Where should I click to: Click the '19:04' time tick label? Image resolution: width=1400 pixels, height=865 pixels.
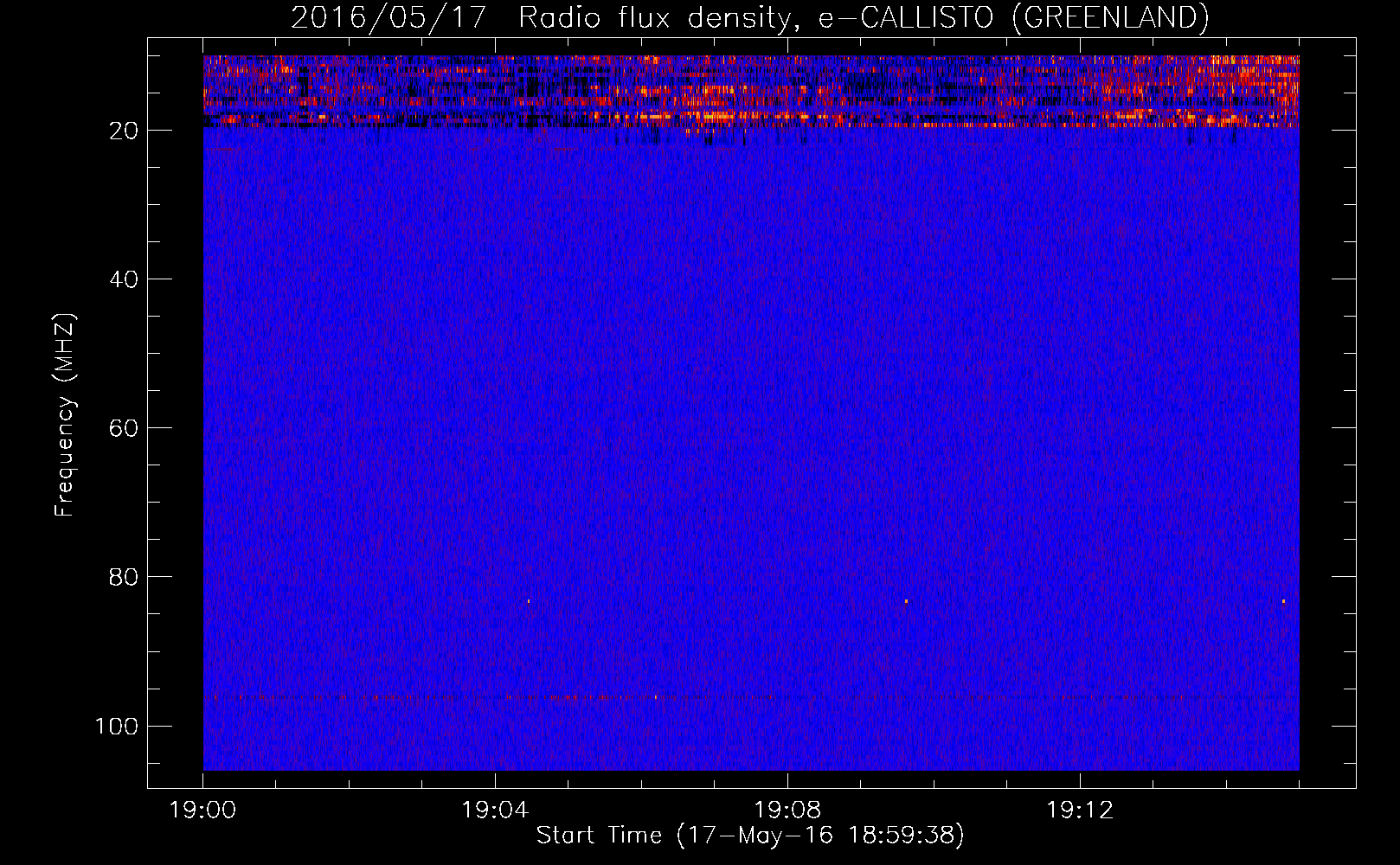click(495, 811)
